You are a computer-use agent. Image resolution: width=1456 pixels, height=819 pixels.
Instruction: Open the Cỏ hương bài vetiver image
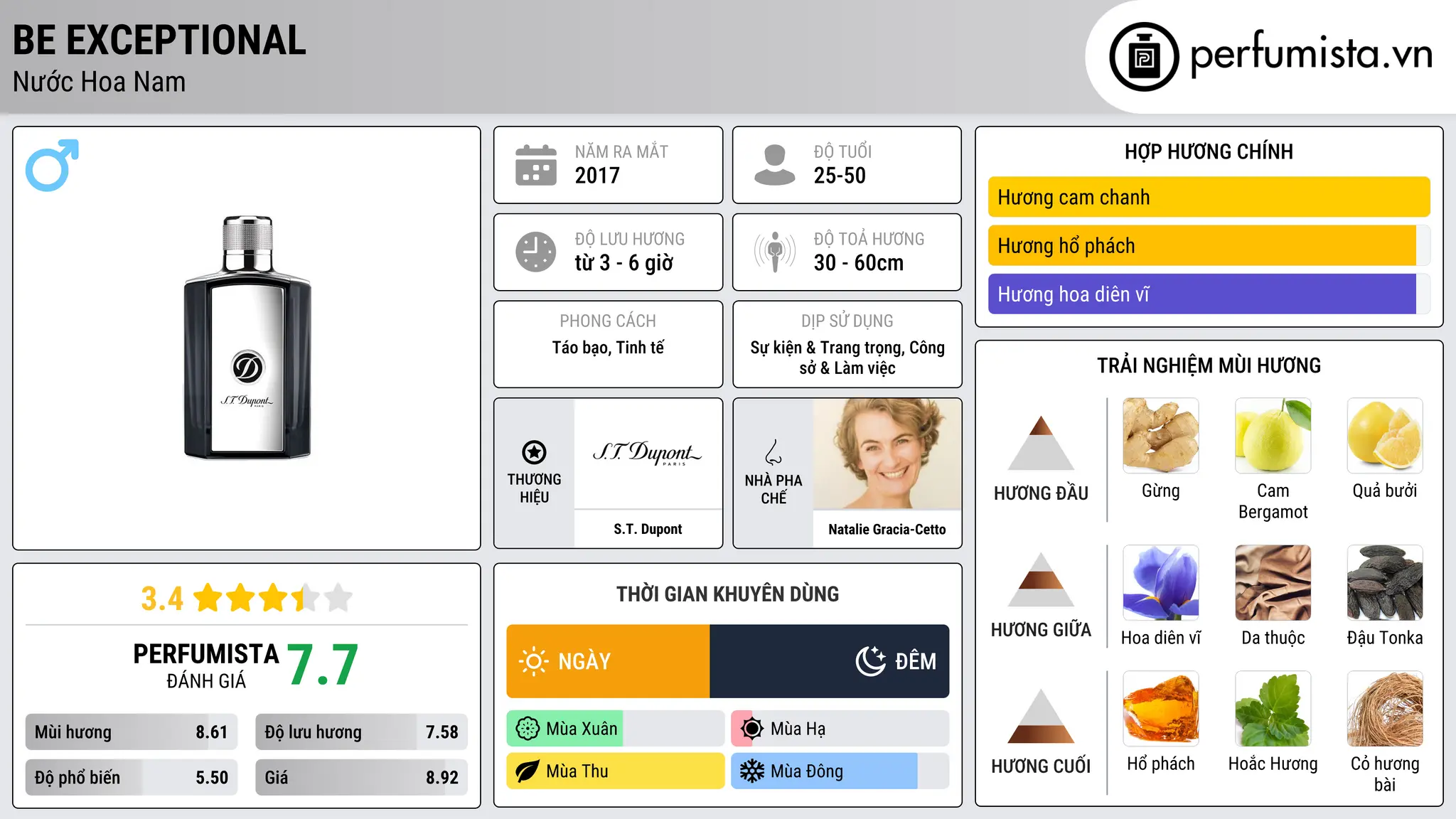pos(1385,709)
